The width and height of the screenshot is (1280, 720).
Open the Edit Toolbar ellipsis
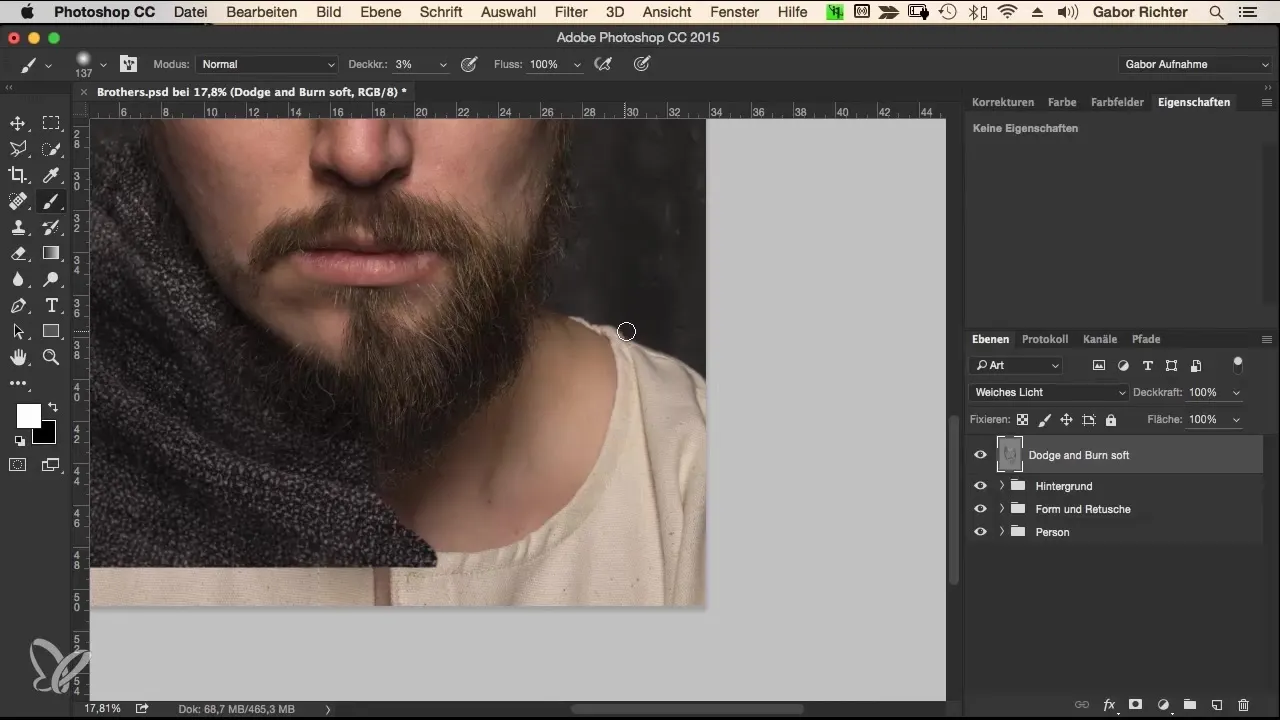[x=18, y=383]
